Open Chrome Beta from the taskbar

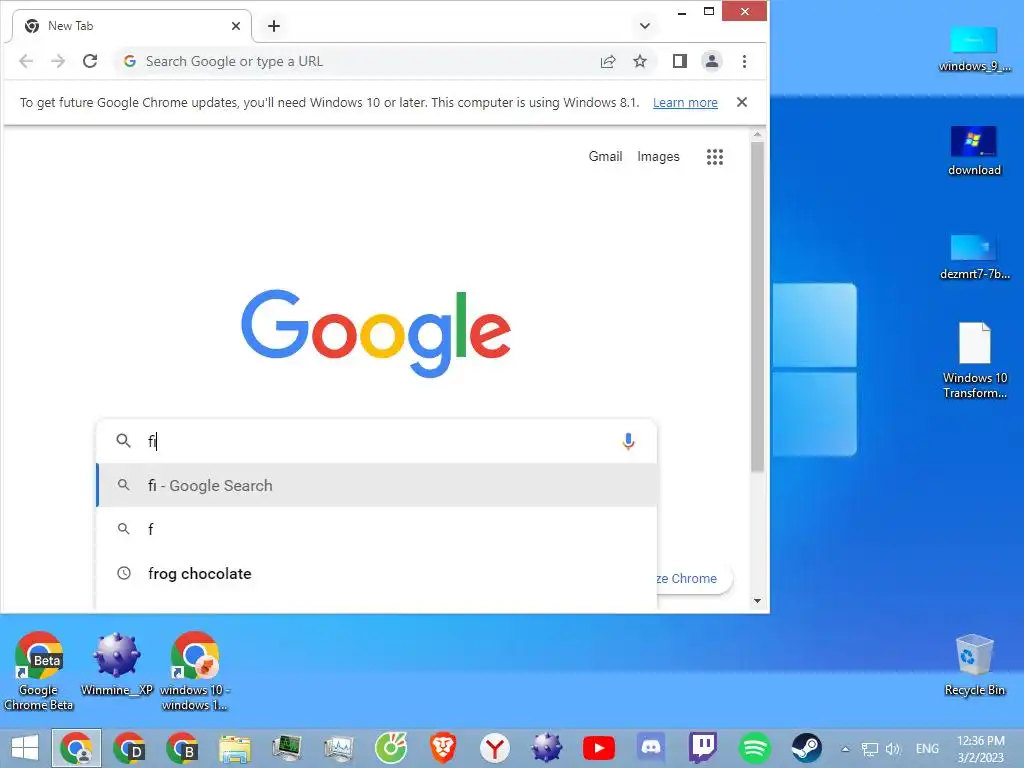[182, 748]
